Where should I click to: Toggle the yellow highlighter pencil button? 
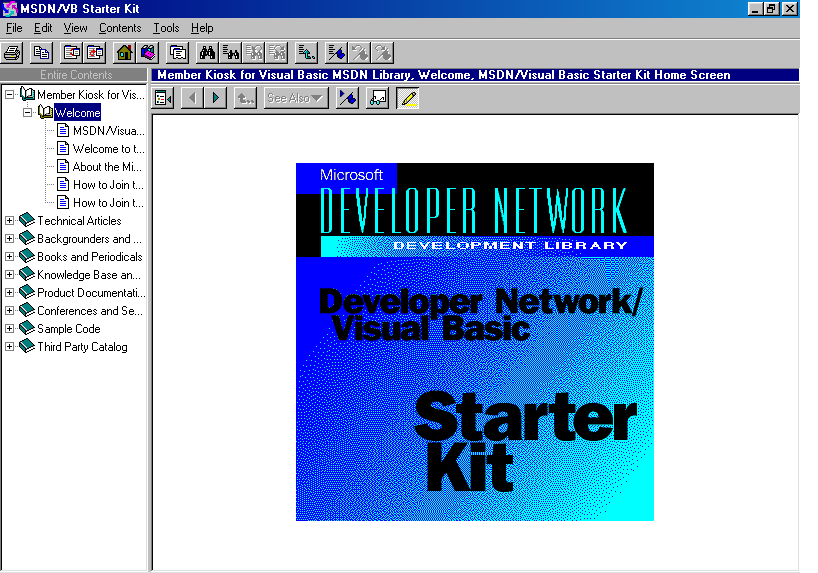(x=408, y=98)
